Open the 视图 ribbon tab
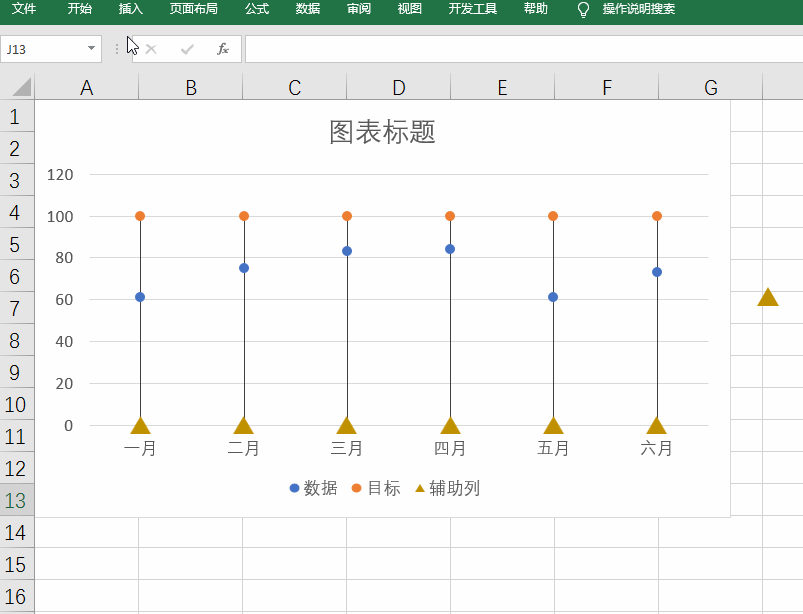 [410, 9]
